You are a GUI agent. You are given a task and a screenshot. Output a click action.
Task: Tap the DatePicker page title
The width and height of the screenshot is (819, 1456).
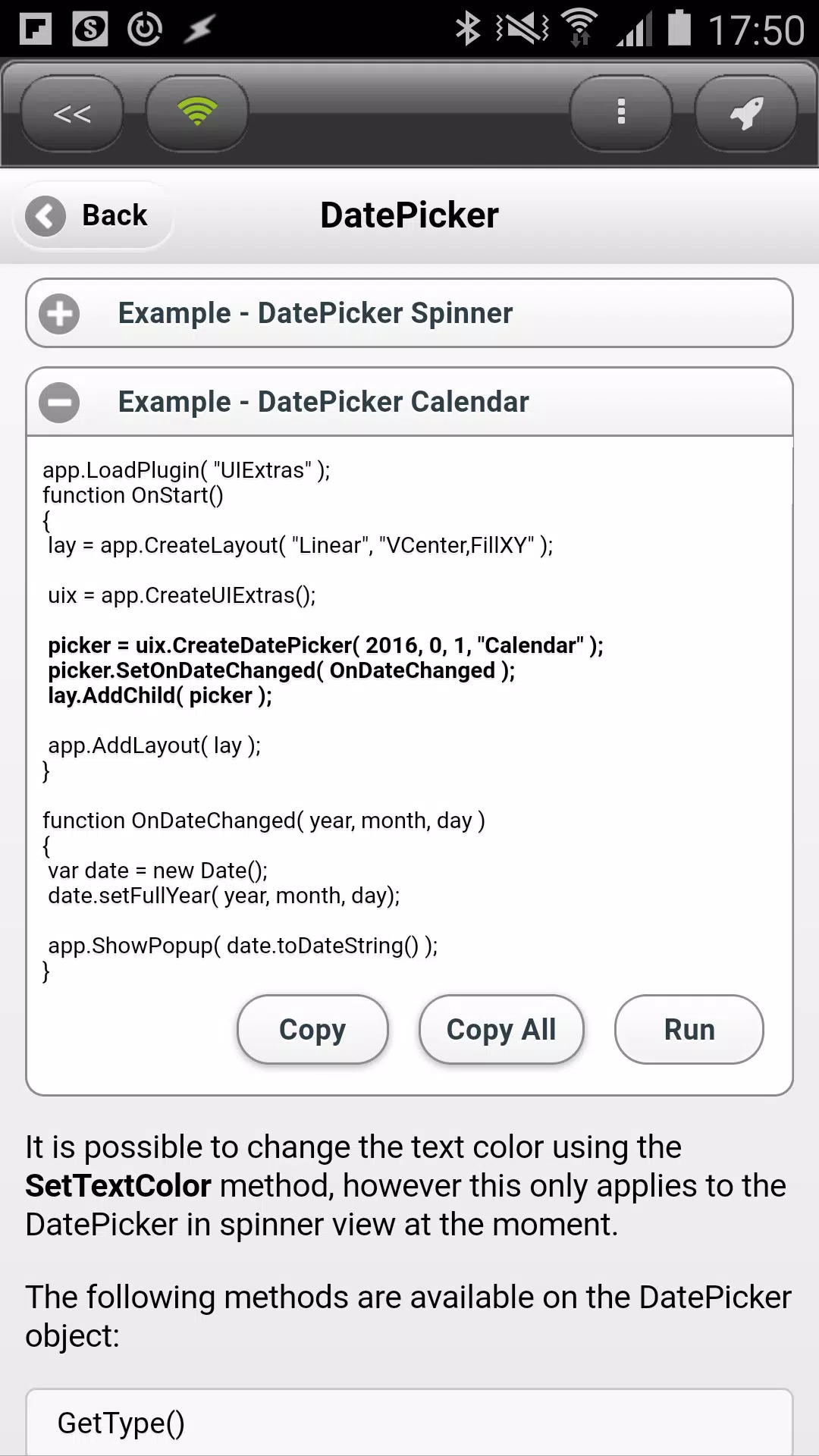tap(409, 215)
